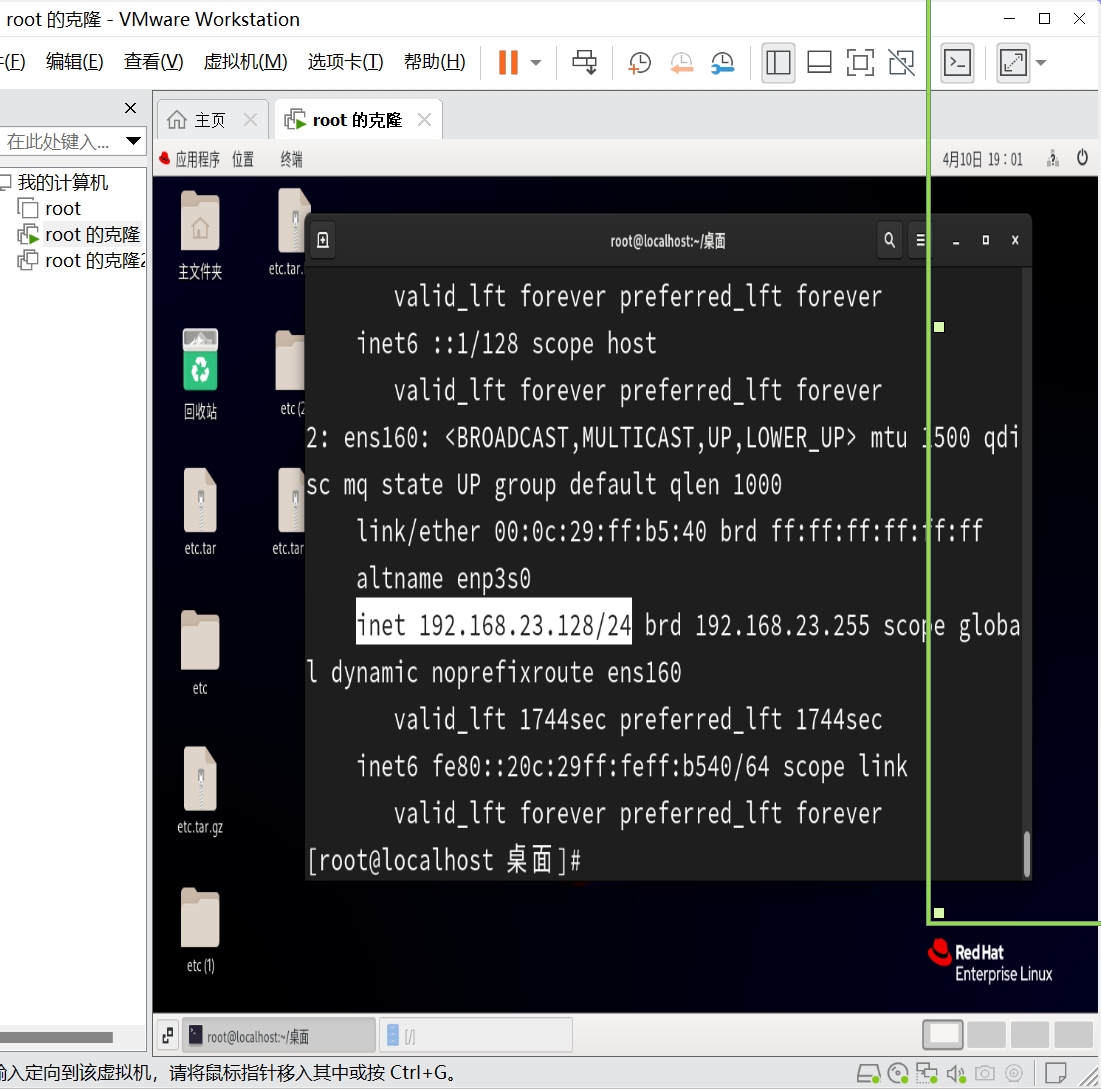
Task: Open the 终端 menu in guest panel
Action: [x=291, y=159]
